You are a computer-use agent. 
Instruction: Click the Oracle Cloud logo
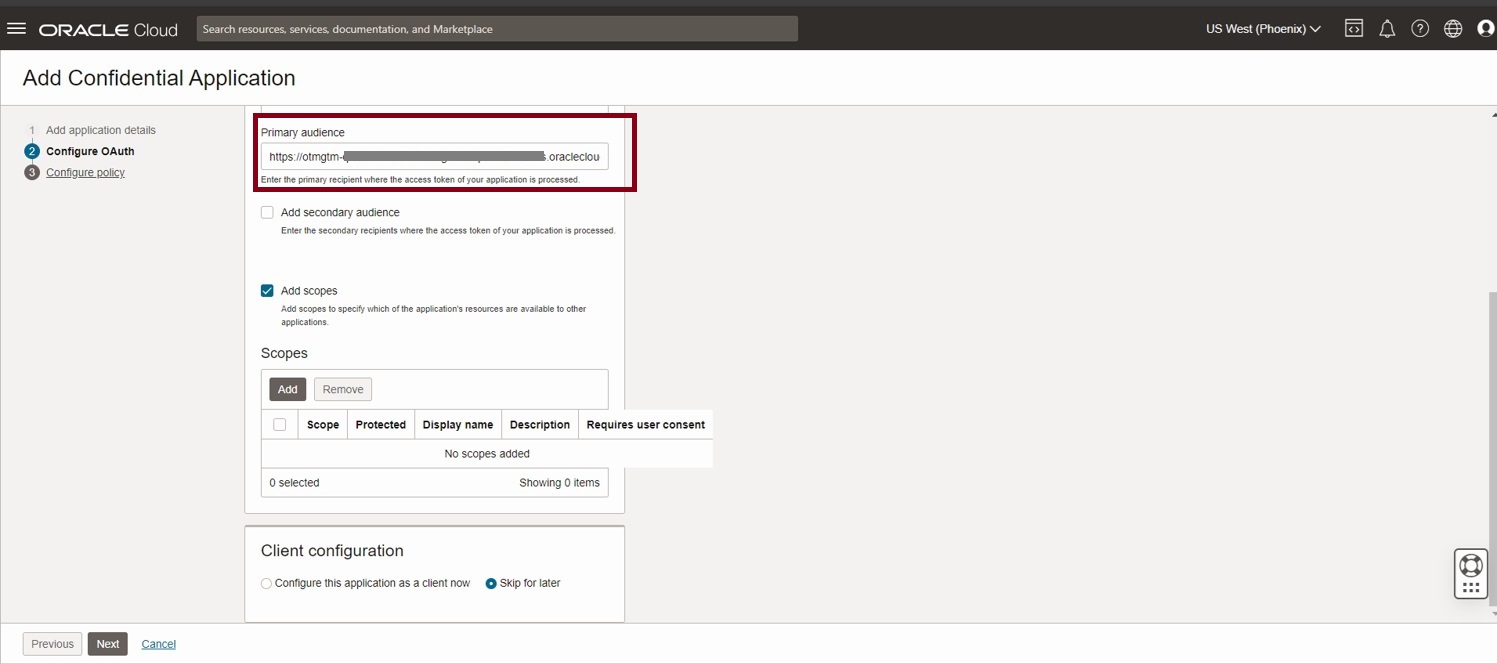click(108, 30)
